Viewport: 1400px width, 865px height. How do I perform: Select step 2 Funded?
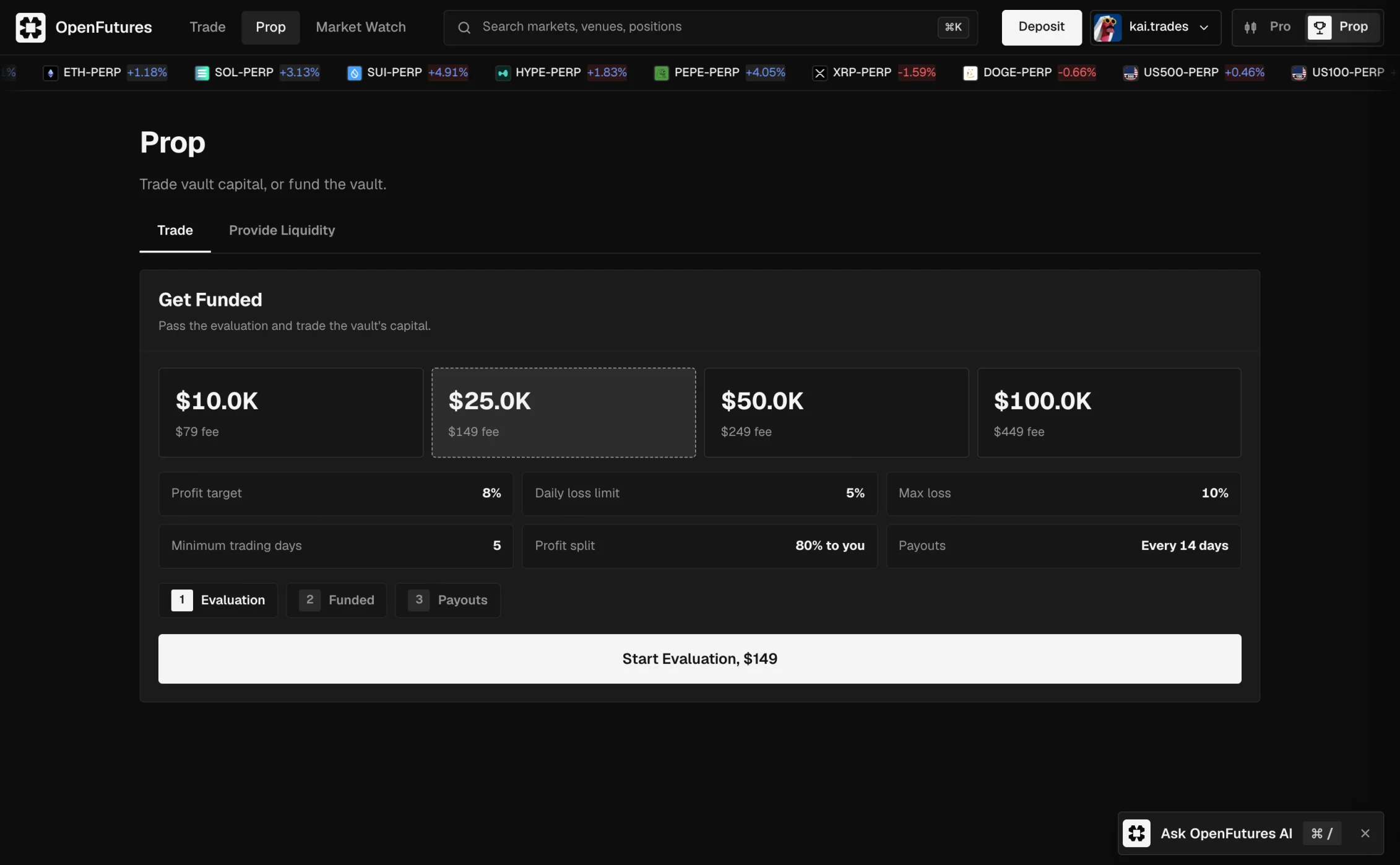(x=337, y=599)
